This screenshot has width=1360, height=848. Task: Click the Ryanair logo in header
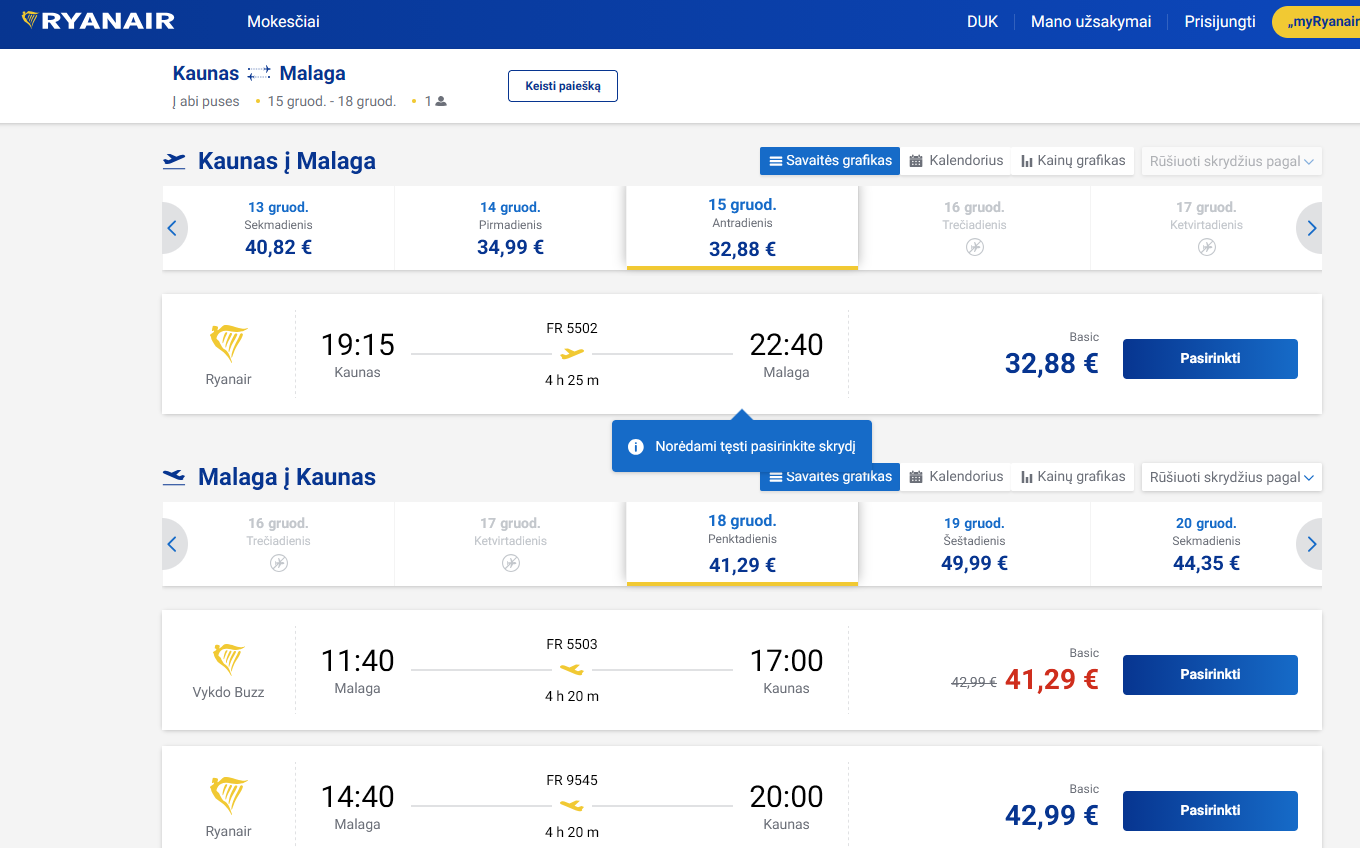97,21
